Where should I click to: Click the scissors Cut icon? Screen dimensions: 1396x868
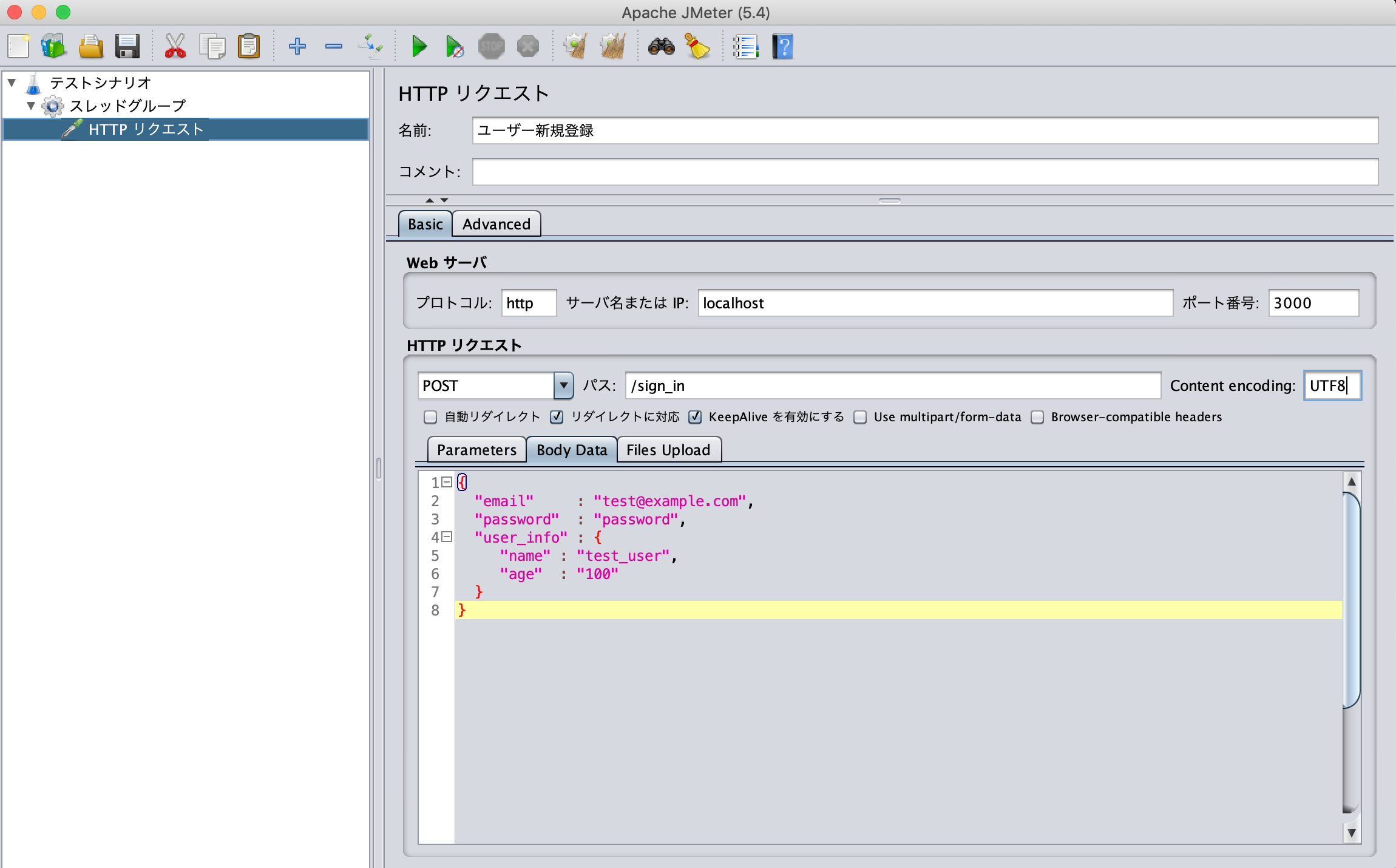pyautogui.click(x=175, y=46)
